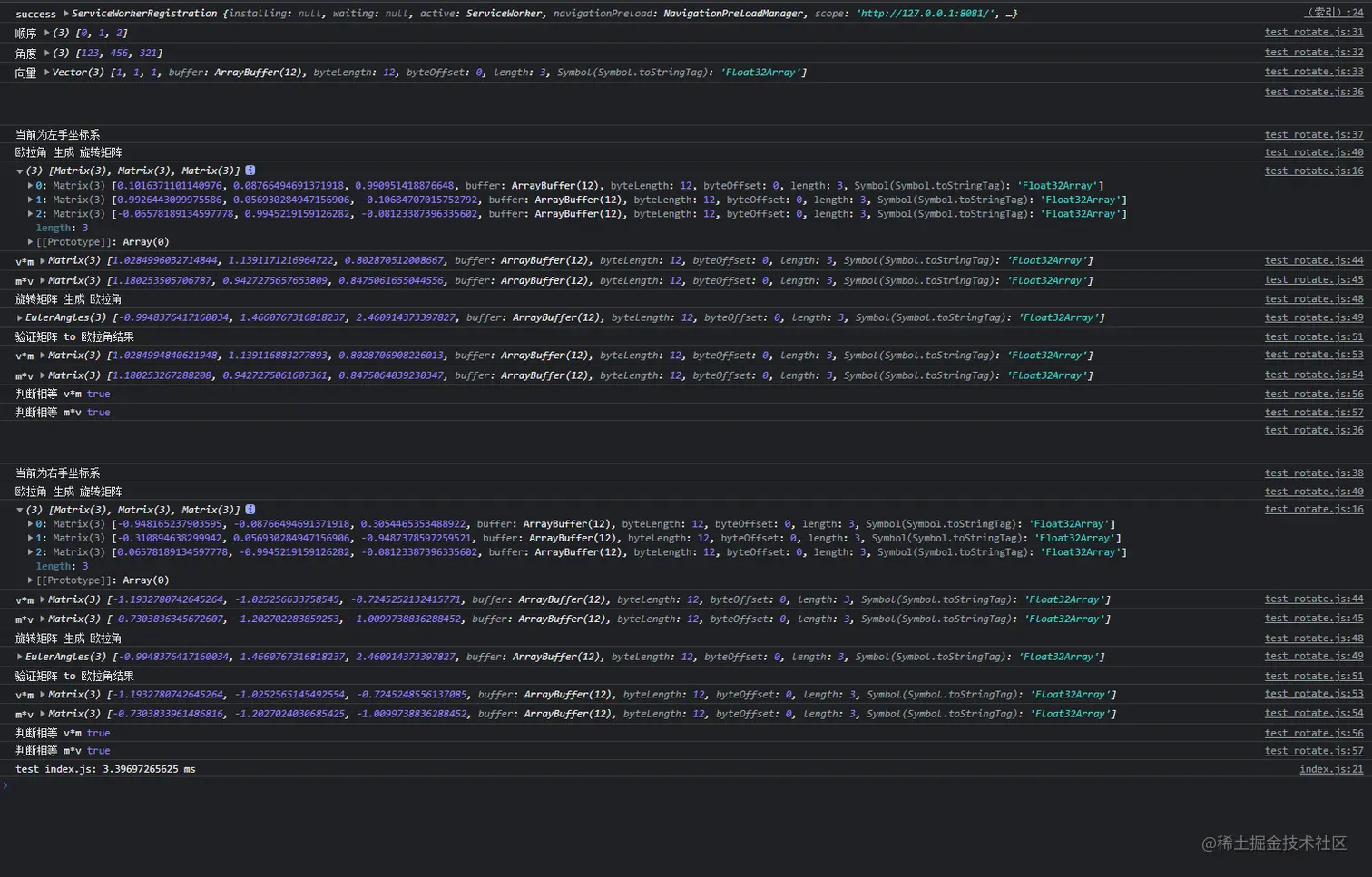The height and width of the screenshot is (877, 1372).
Task: Click the 当前为右手坐标系 log message
Action: pos(57,473)
